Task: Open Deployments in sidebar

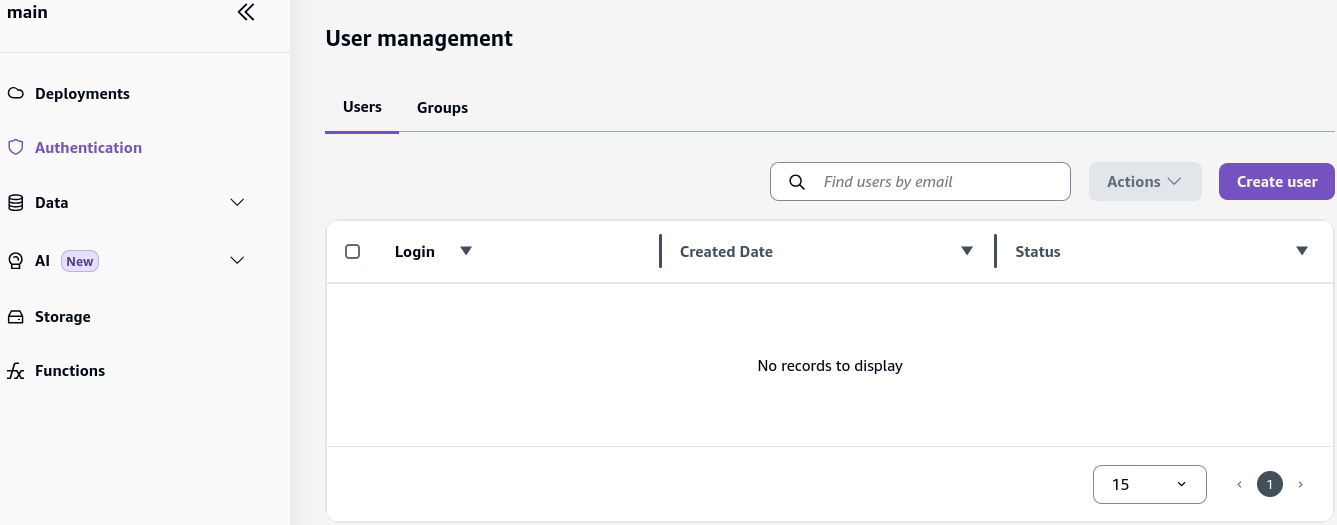Action: click(82, 93)
